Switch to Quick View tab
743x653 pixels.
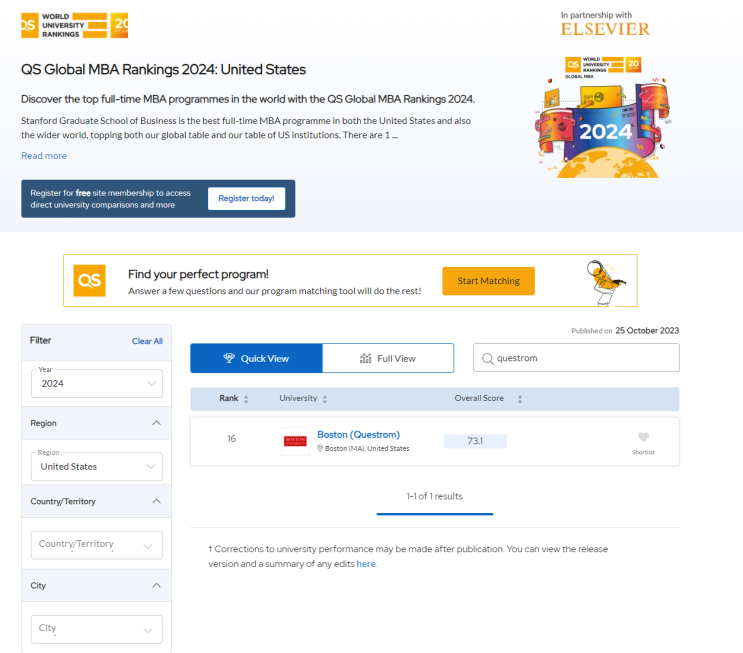(x=256, y=358)
